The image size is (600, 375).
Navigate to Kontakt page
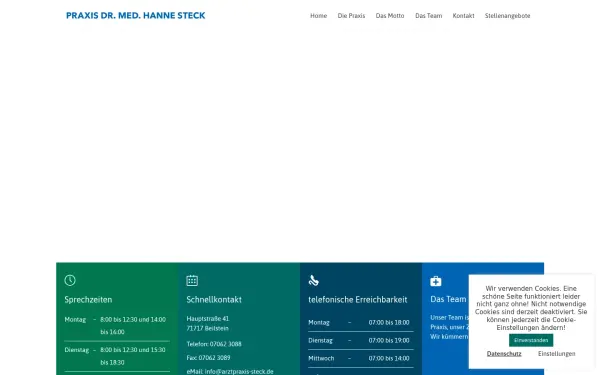point(463,16)
